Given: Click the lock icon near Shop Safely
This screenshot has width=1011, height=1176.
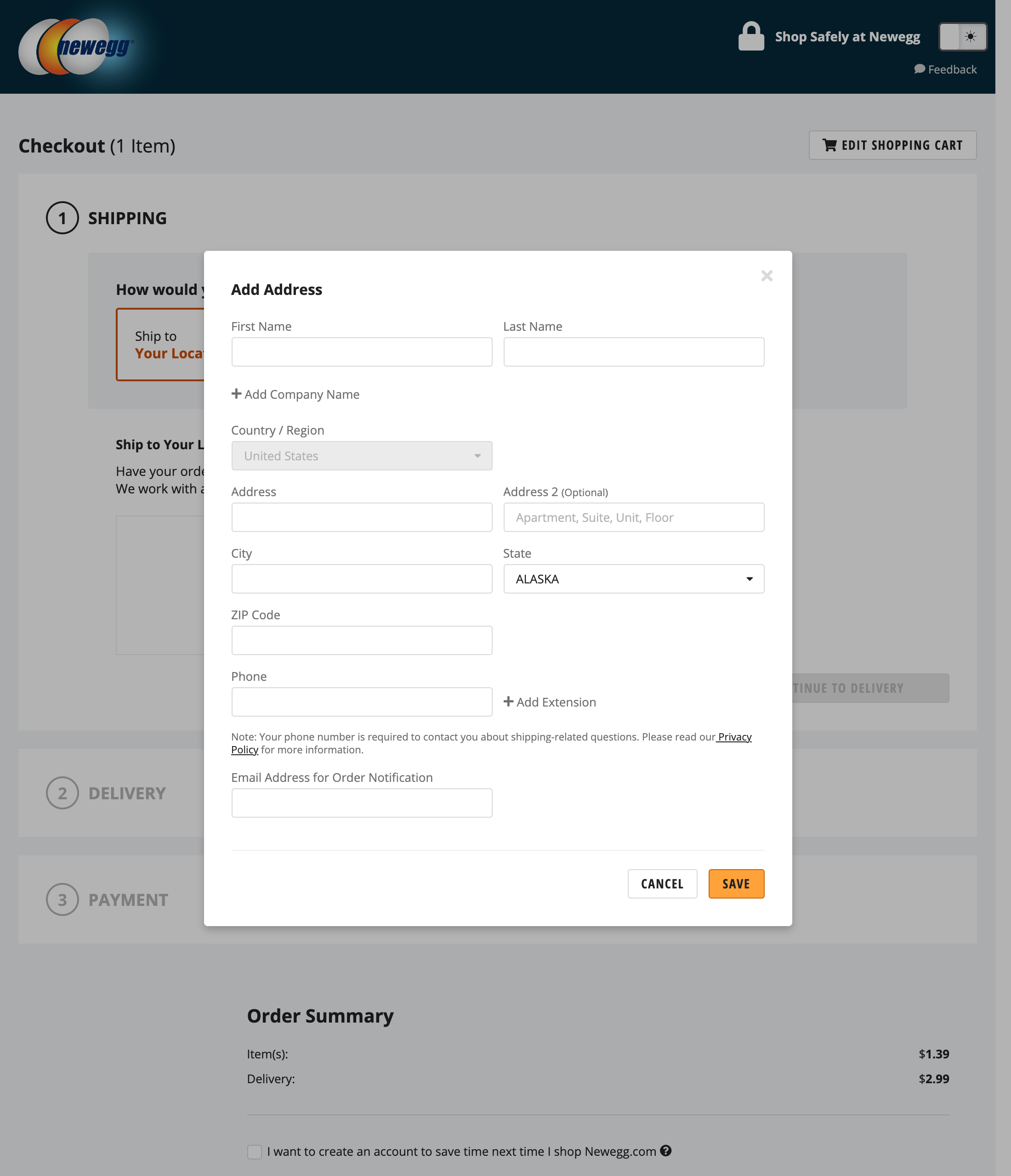Looking at the screenshot, I should tap(750, 36).
